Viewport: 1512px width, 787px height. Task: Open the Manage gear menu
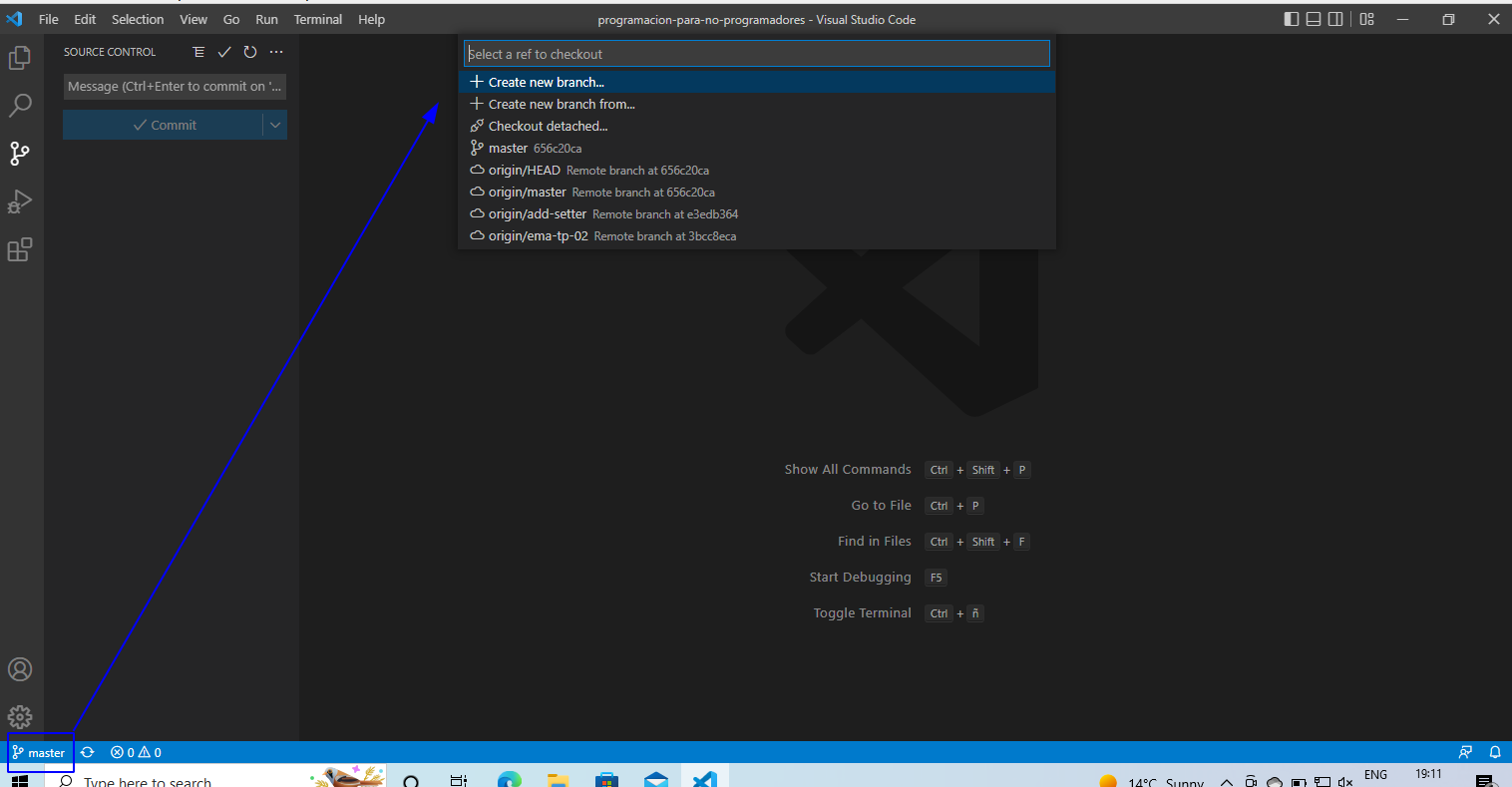pos(20,717)
